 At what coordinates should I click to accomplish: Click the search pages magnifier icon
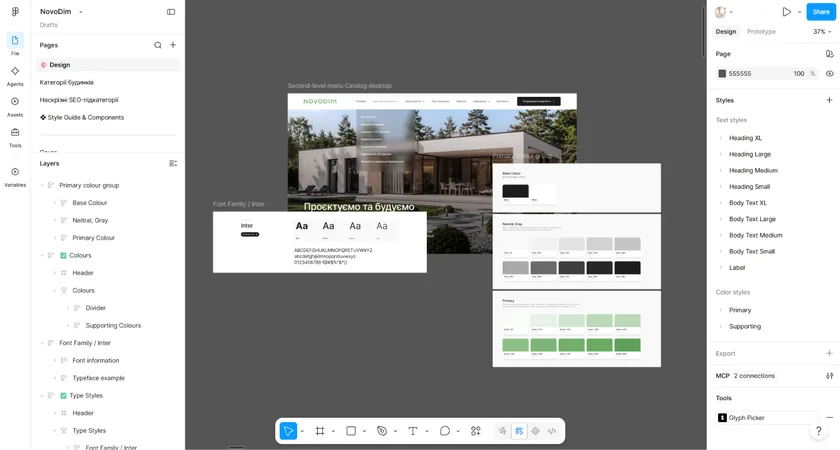[x=158, y=45]
